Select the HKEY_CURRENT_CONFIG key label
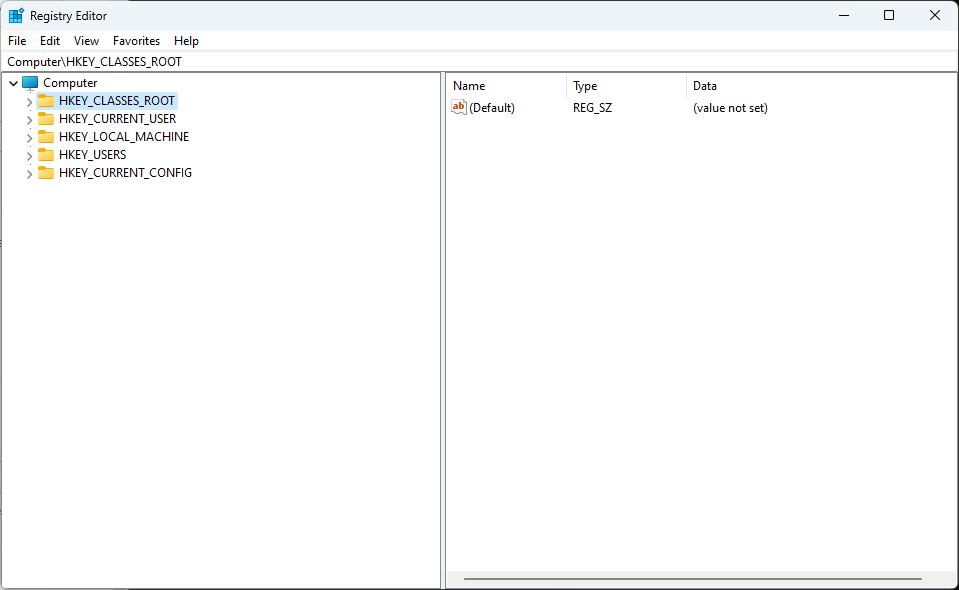 click(125, 173)
